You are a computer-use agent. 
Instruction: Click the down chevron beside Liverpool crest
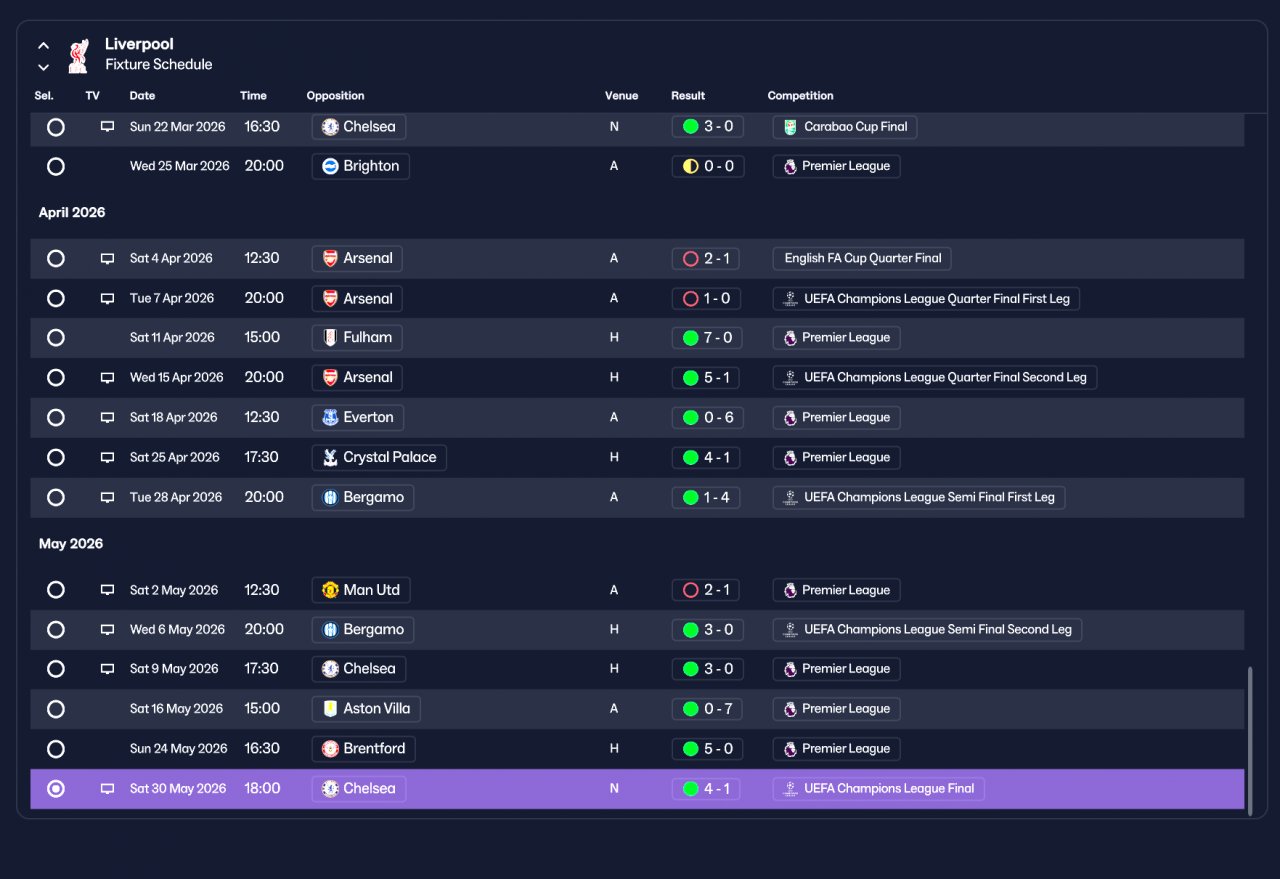pyautogui.click(x=43, y=67)
